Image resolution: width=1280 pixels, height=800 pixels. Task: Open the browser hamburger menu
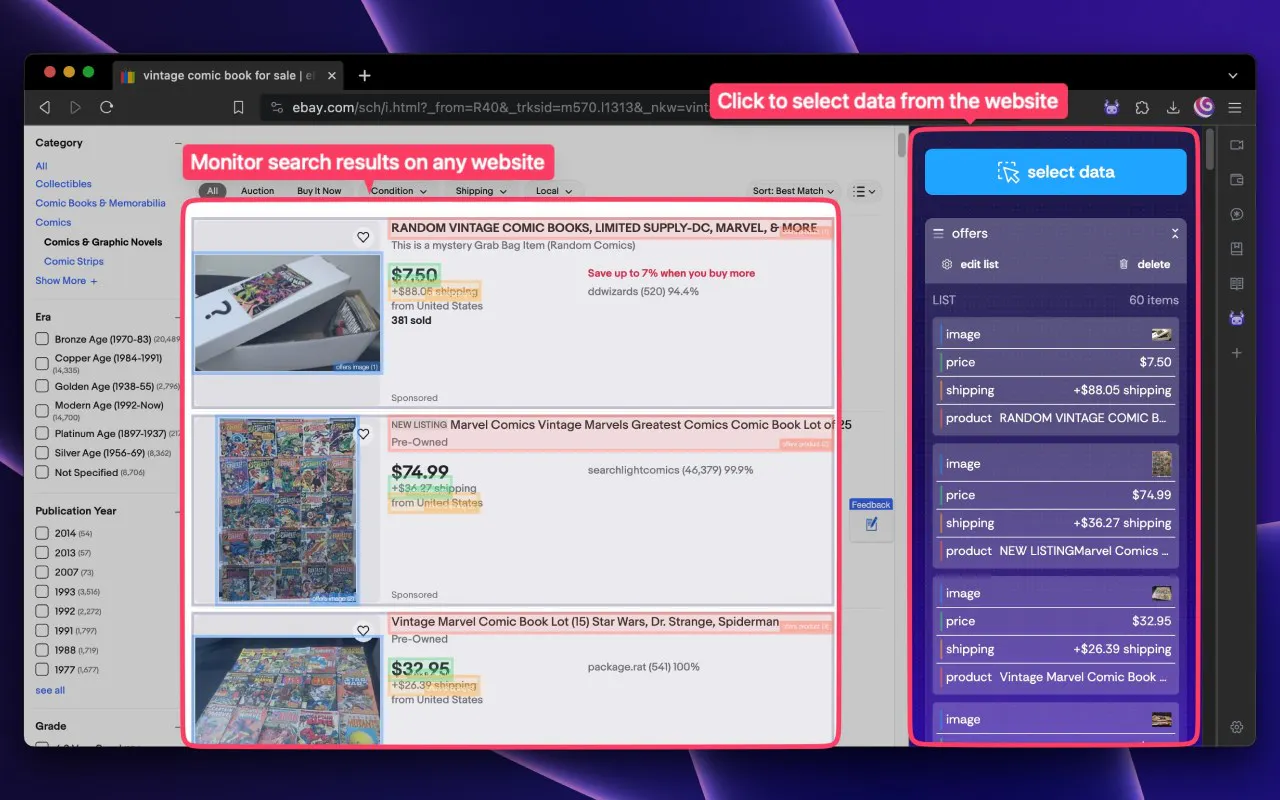(1235, 107)
